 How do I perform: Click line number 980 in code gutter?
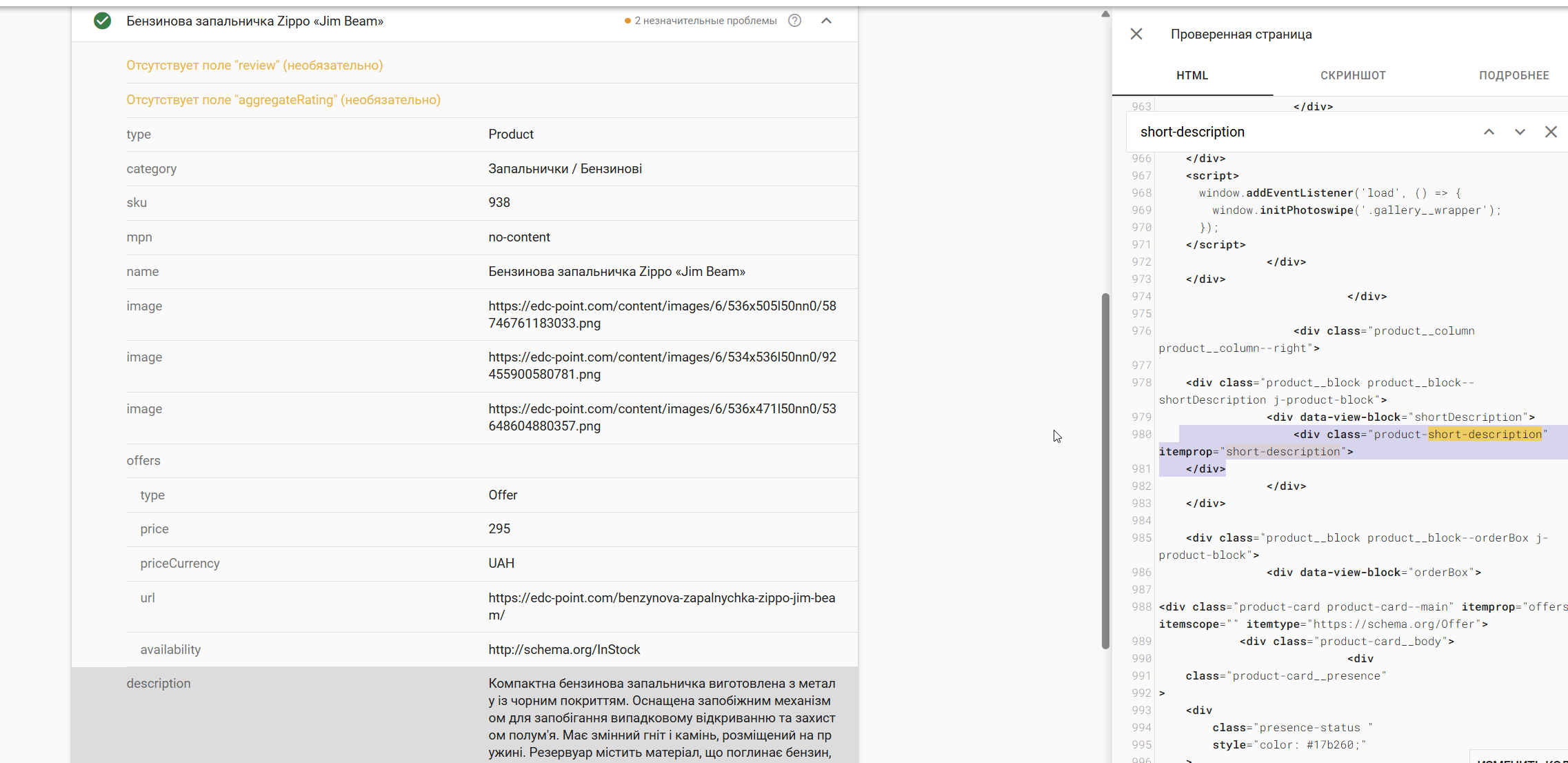point(1141,435)
